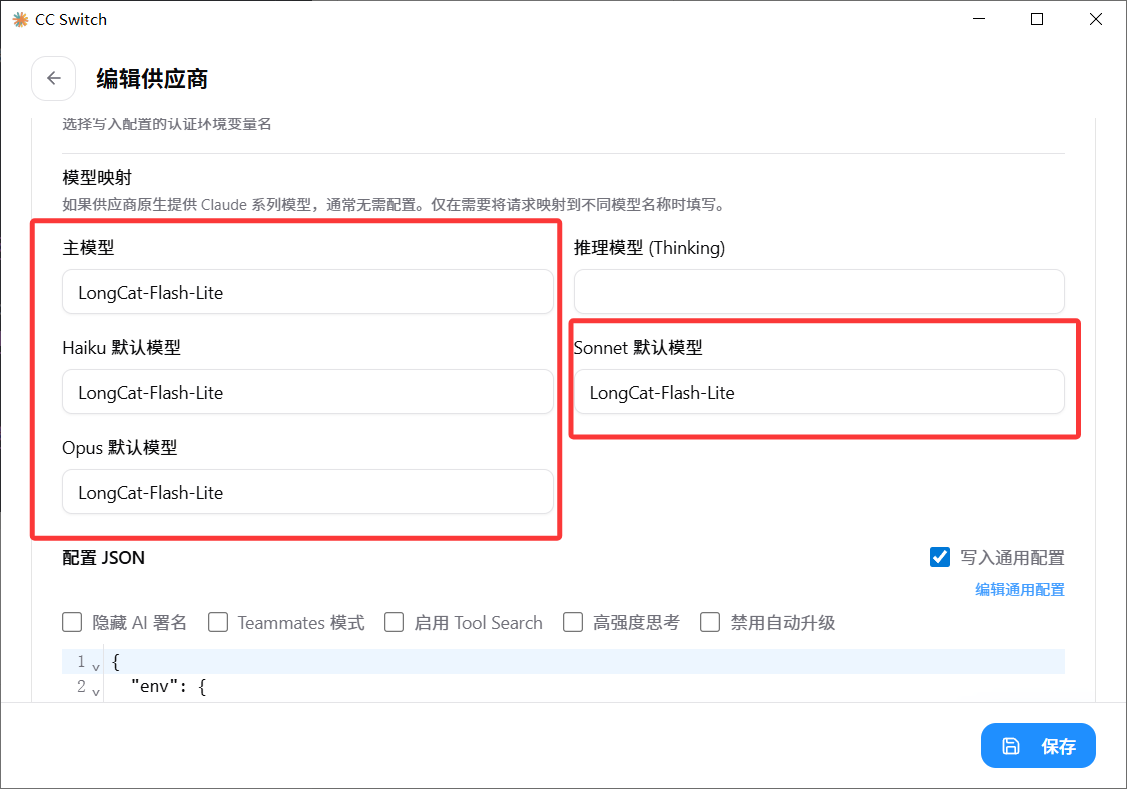Click the Haiku 默认模型 input field
The image size is (1127, 789).
coord(308,392)
